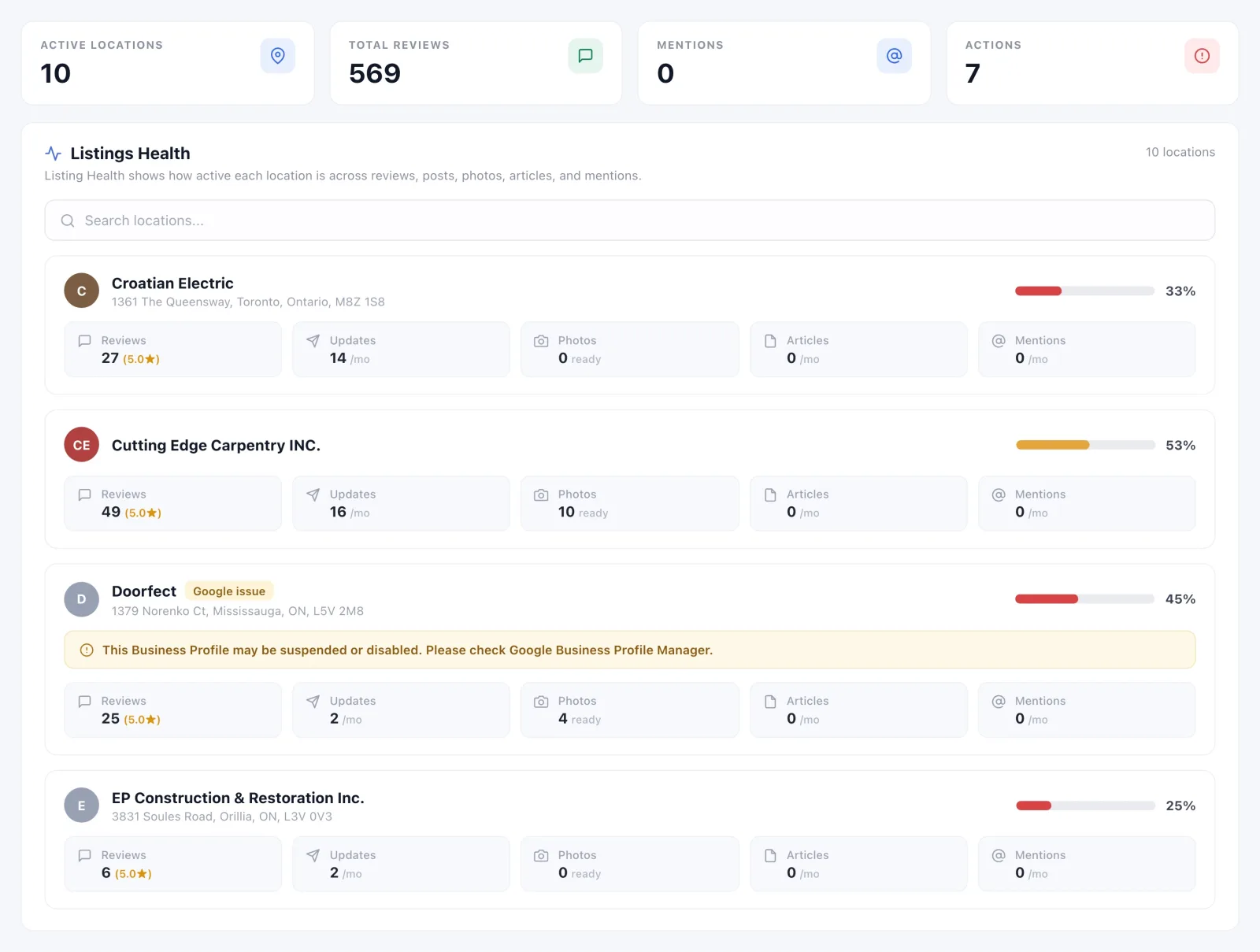1260x952 pixels.
Task: Click the Croatian Electric Reviews bubble icon
Action: (x=85, y=341)
